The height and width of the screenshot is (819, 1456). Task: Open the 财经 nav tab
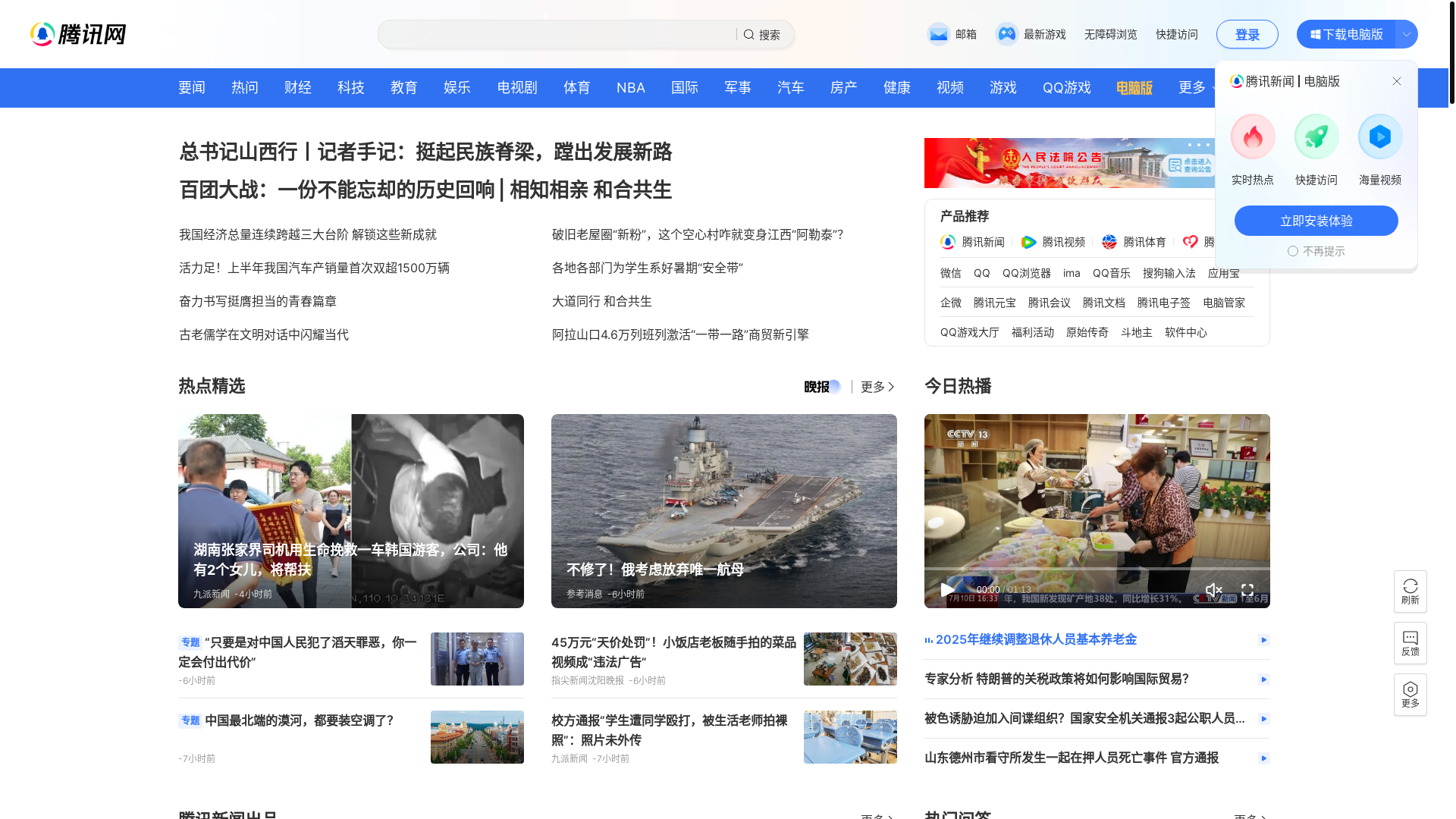(x=298, y=87)
